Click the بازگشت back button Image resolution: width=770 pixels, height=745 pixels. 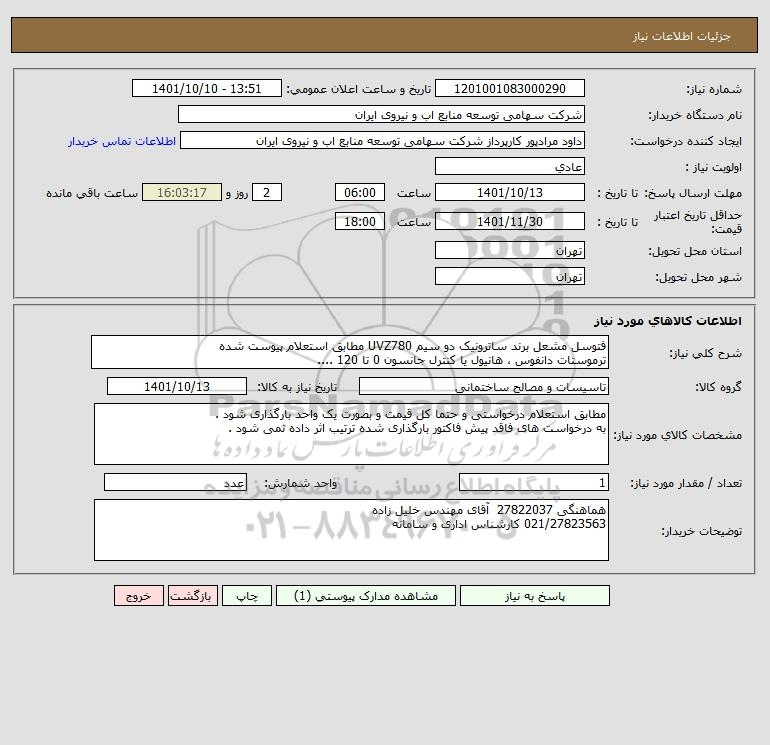(192, 596)
